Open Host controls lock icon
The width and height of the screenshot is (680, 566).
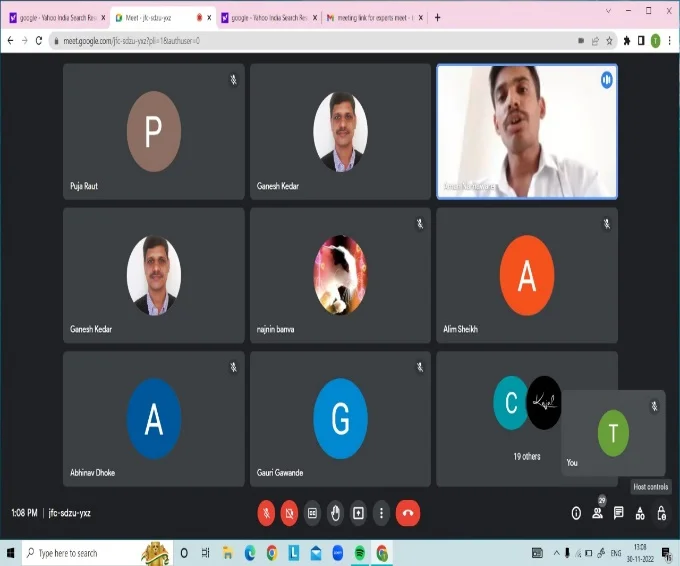click(661, 514)
